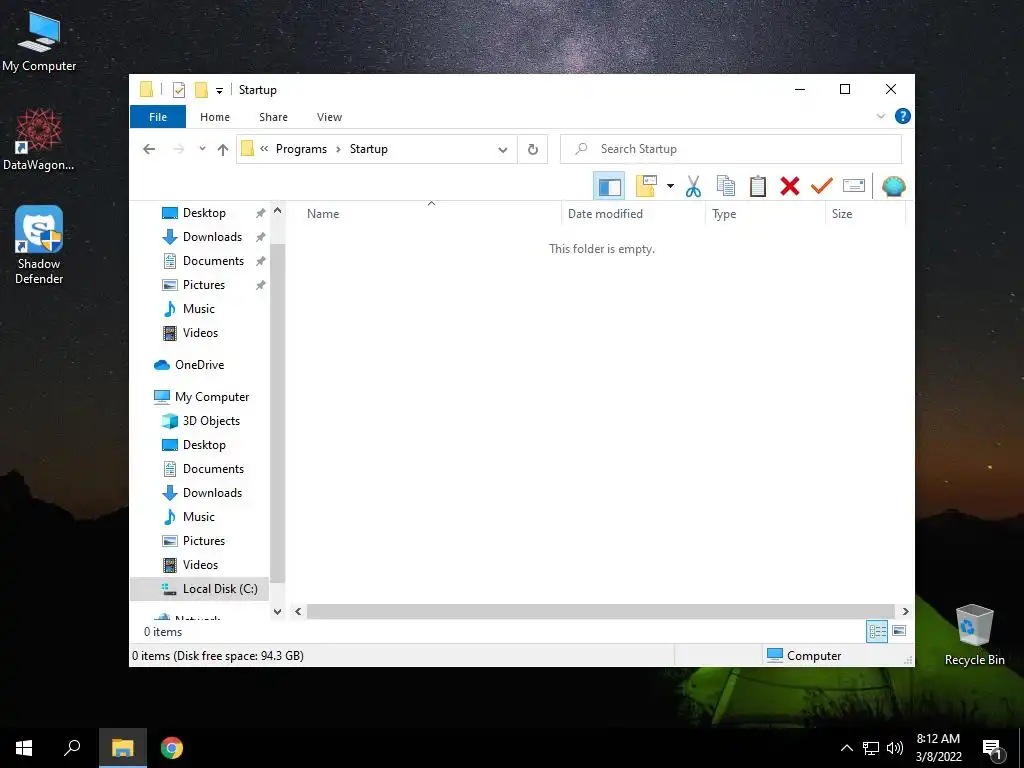This screenshot has height=768, width=1024.
Task: Click the volume speaker tray icon
Action: 895,748
